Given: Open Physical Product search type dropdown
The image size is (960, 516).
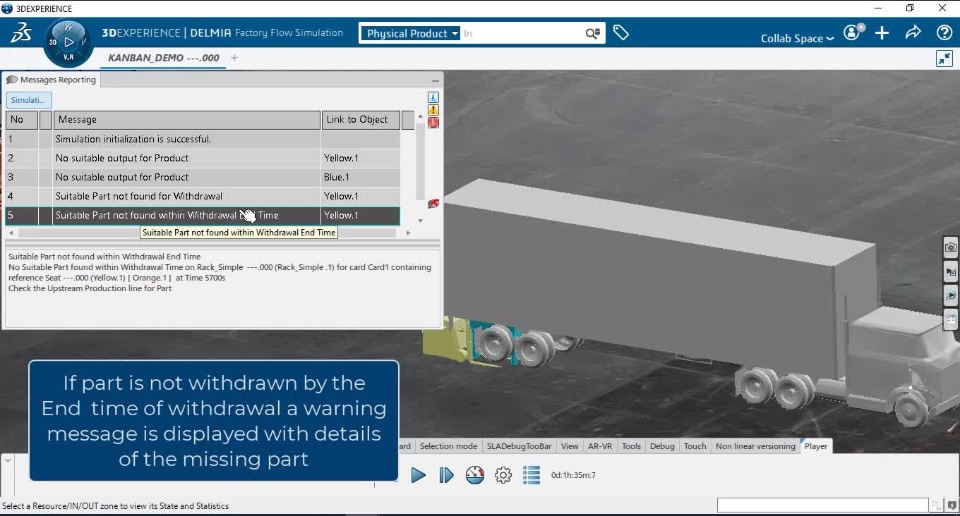Looking at the screenshot, I should pyautogui.click(x=410, y=34).
